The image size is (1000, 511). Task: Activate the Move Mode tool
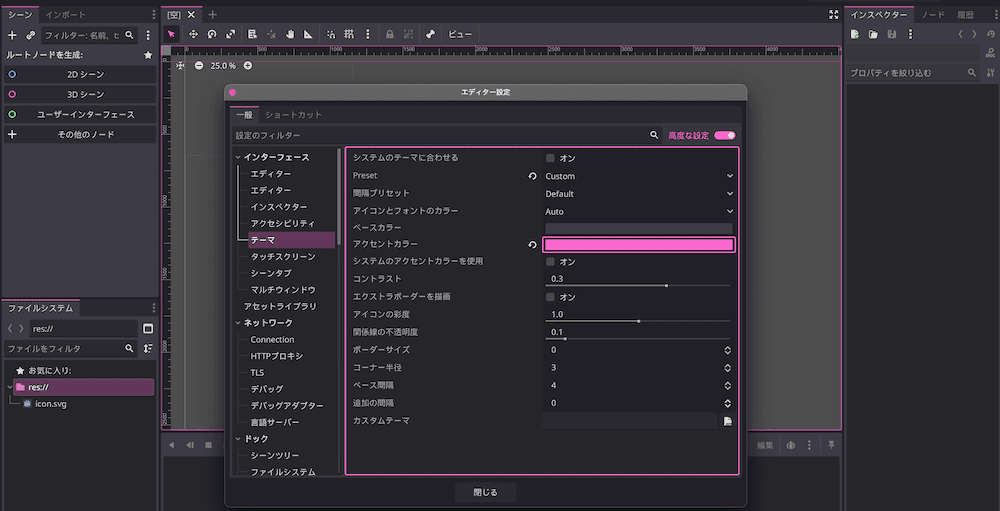click(x=193, y=34)
